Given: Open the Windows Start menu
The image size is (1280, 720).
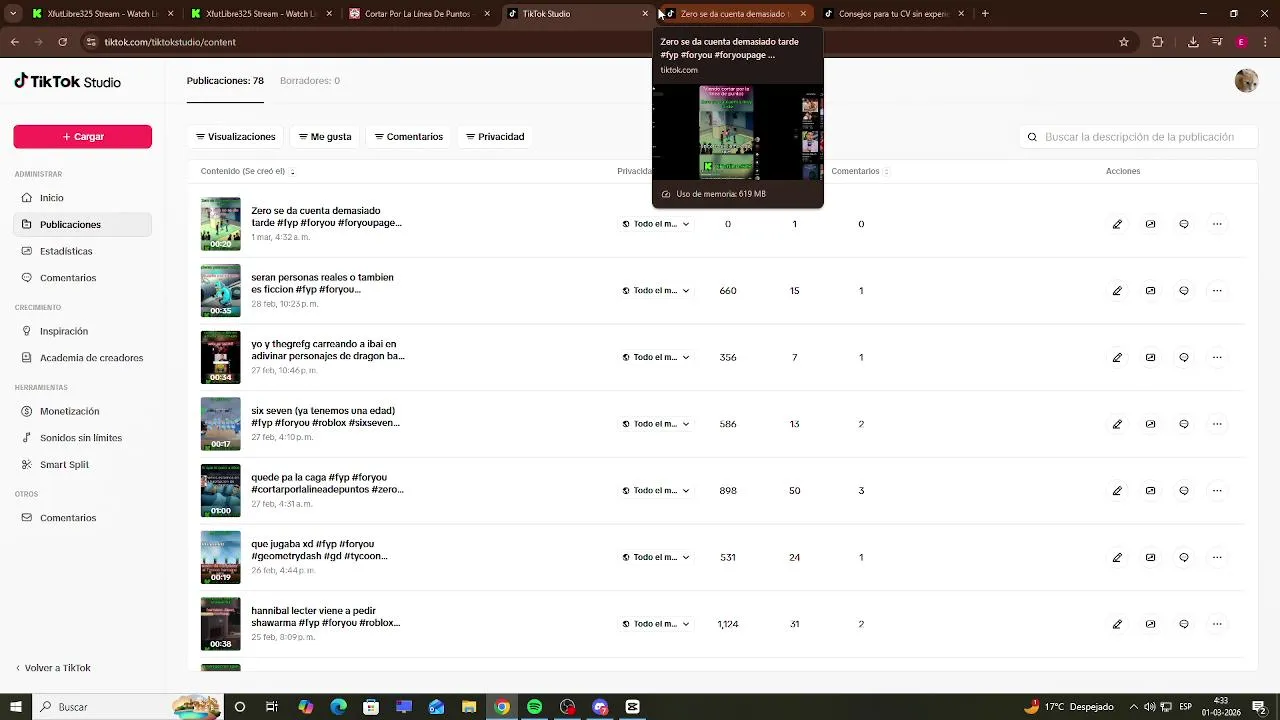Looking at the screenshot, I should coord(16,707).
